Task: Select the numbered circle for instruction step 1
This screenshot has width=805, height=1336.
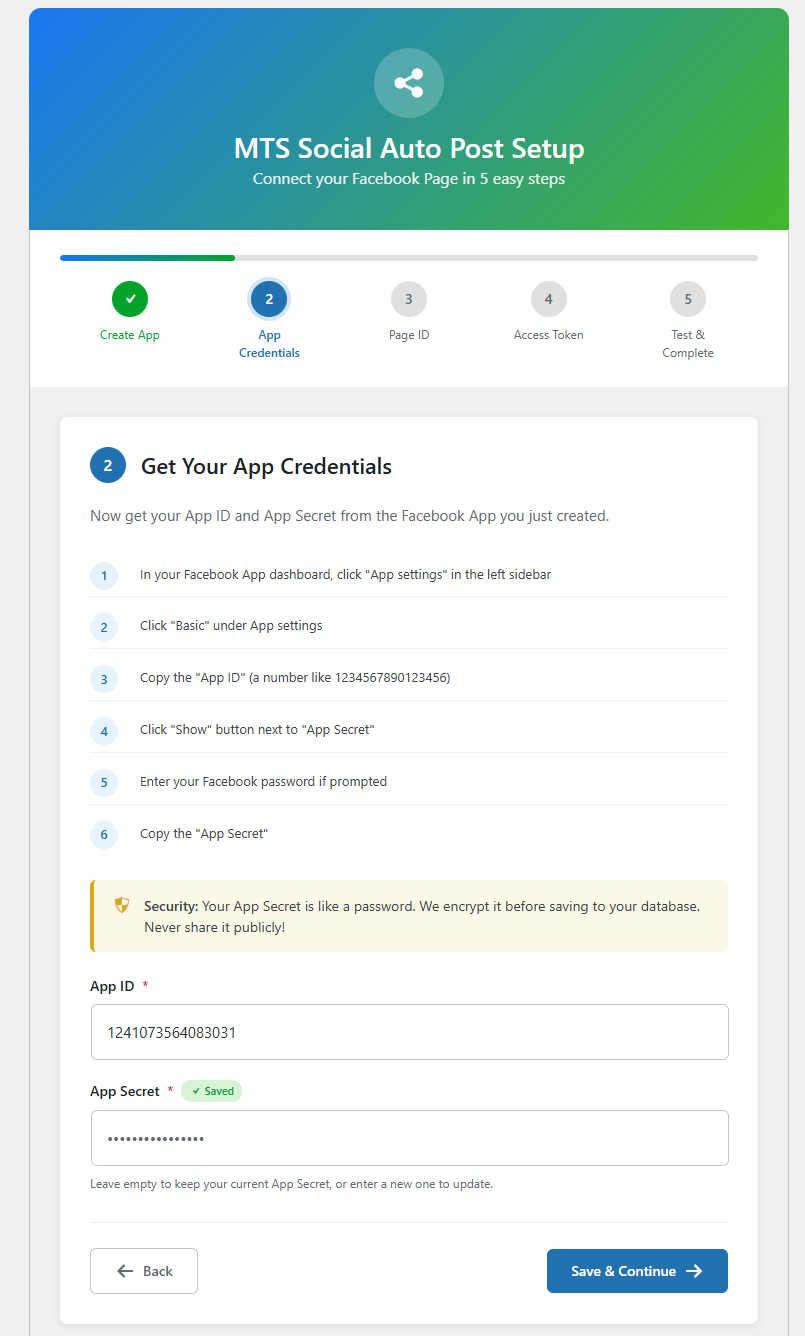Action: coord(104,575)
